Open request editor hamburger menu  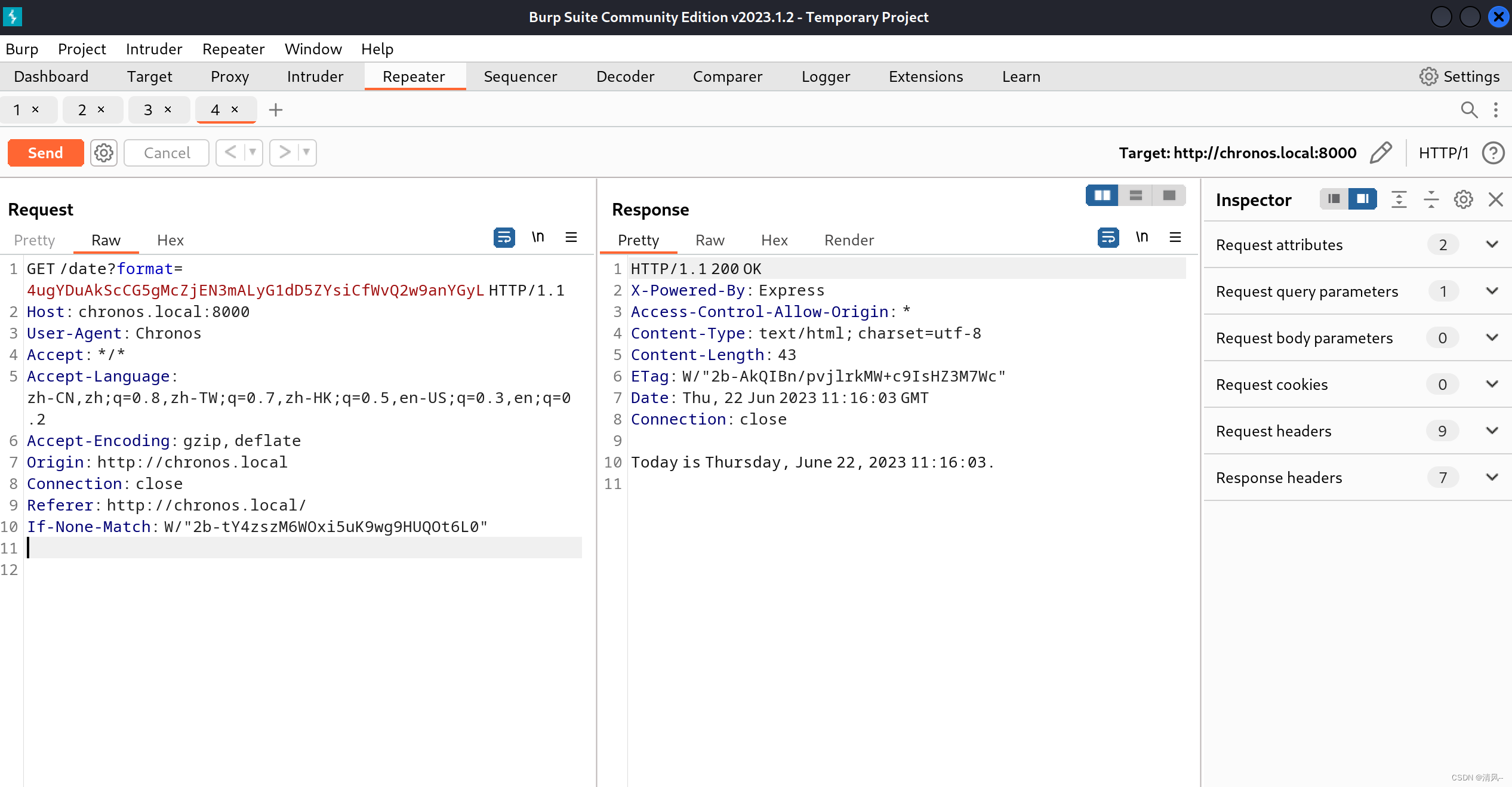pyautogui.click(x=571, y=238)
